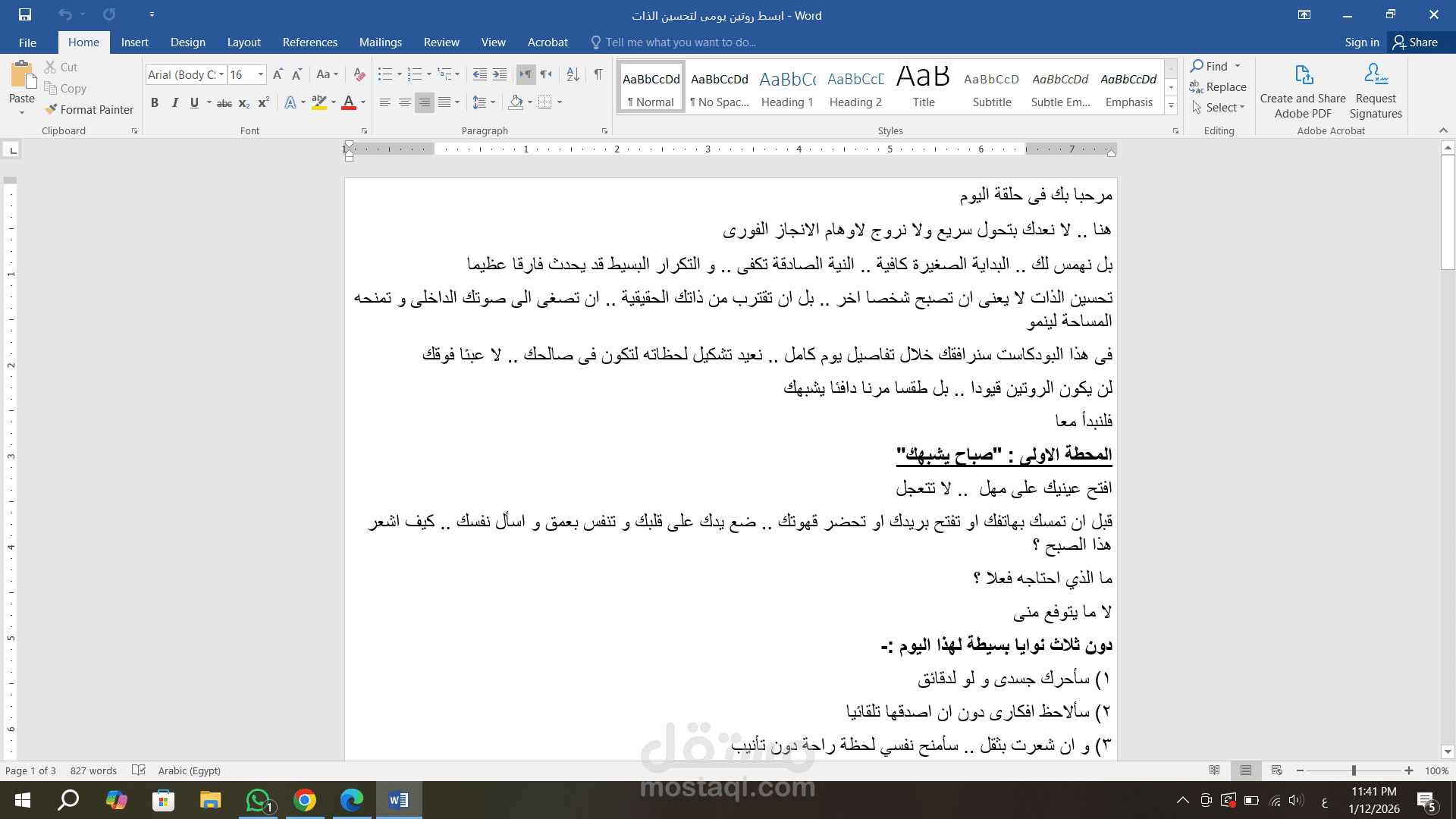Switch to the References tab

coord(309,42)
